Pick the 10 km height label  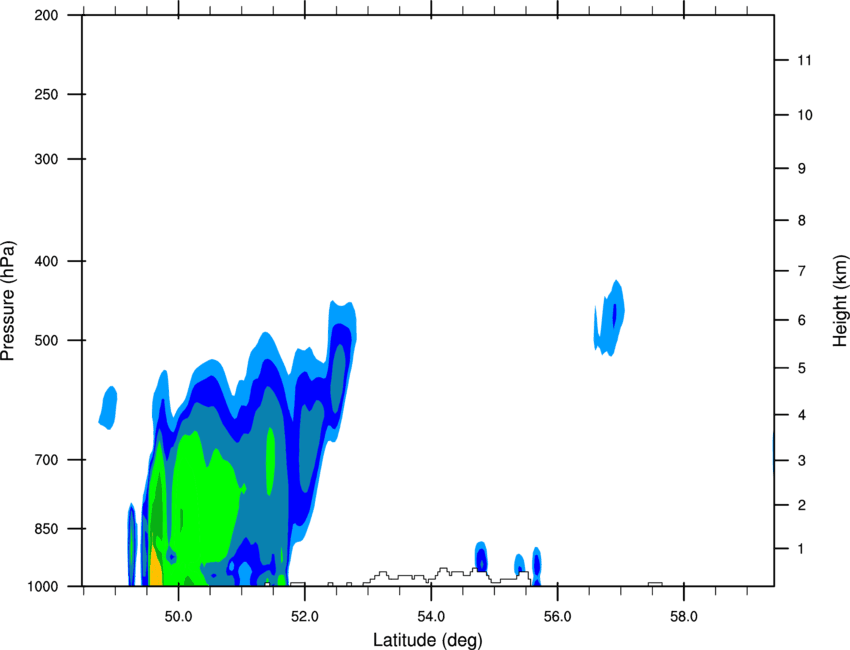[x=804, y=115]
